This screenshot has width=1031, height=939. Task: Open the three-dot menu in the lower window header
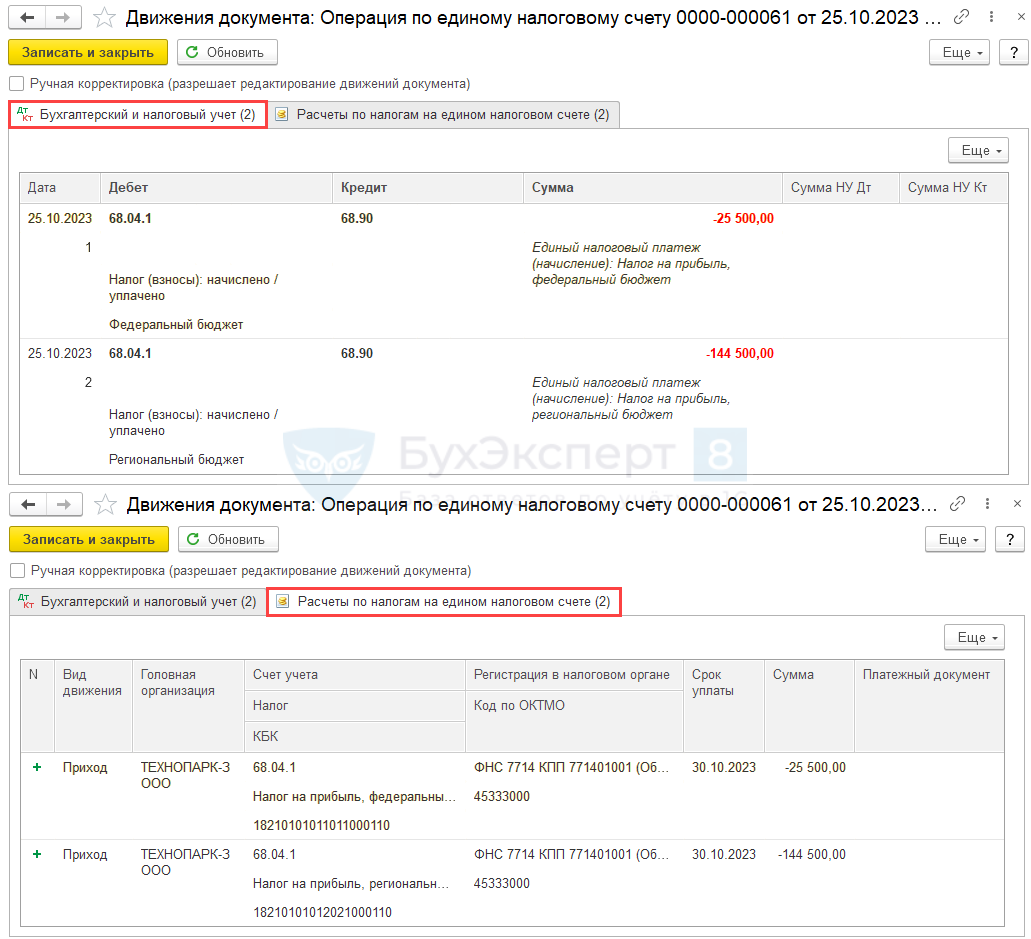(x=990, y=504)
